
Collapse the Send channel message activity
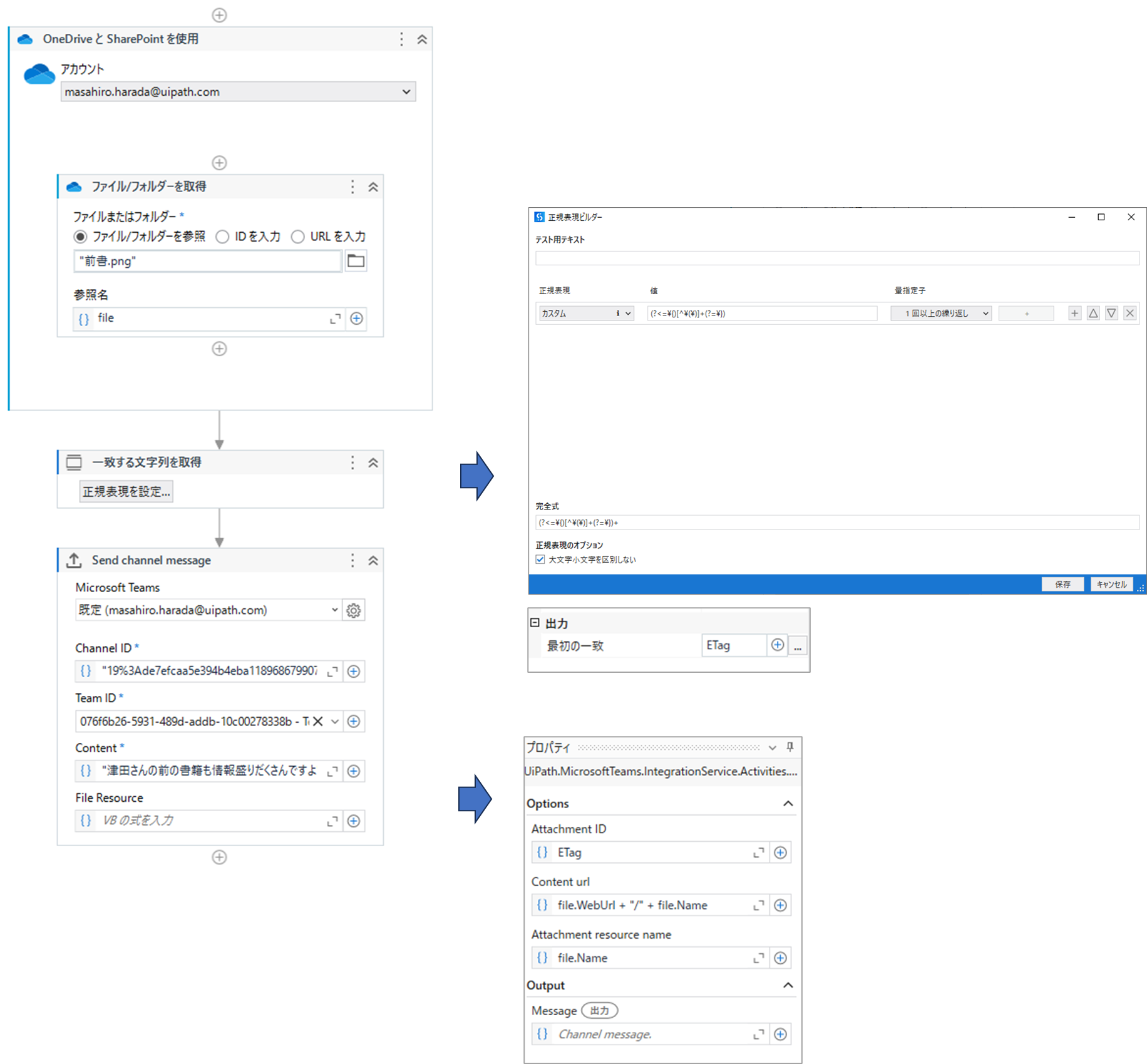click(x=373, y=560)
